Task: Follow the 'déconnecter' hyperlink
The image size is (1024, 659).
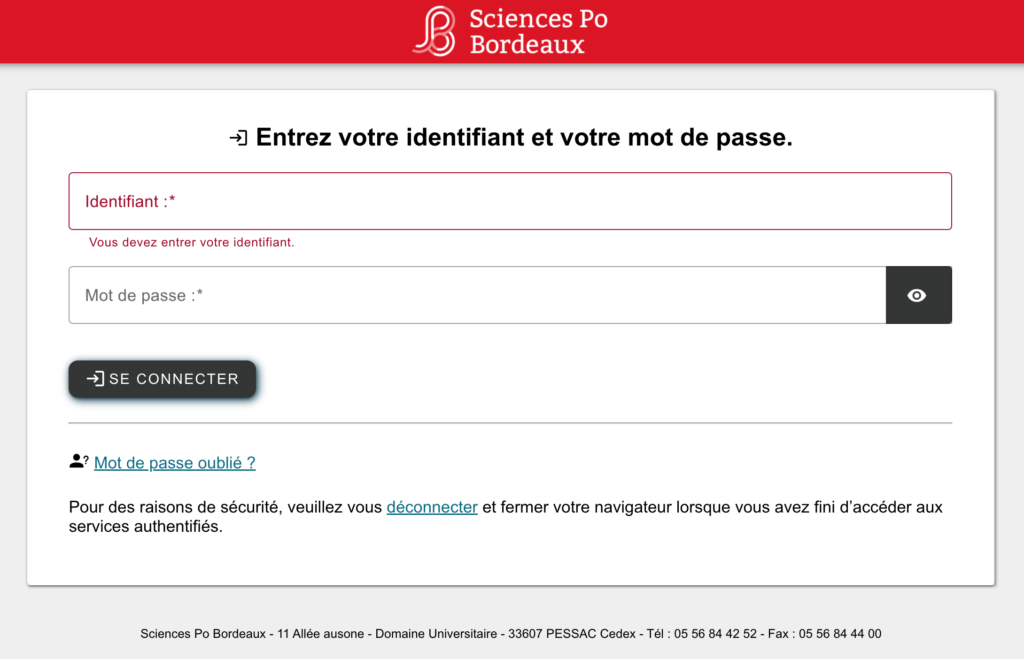Action: click(432, 507)
